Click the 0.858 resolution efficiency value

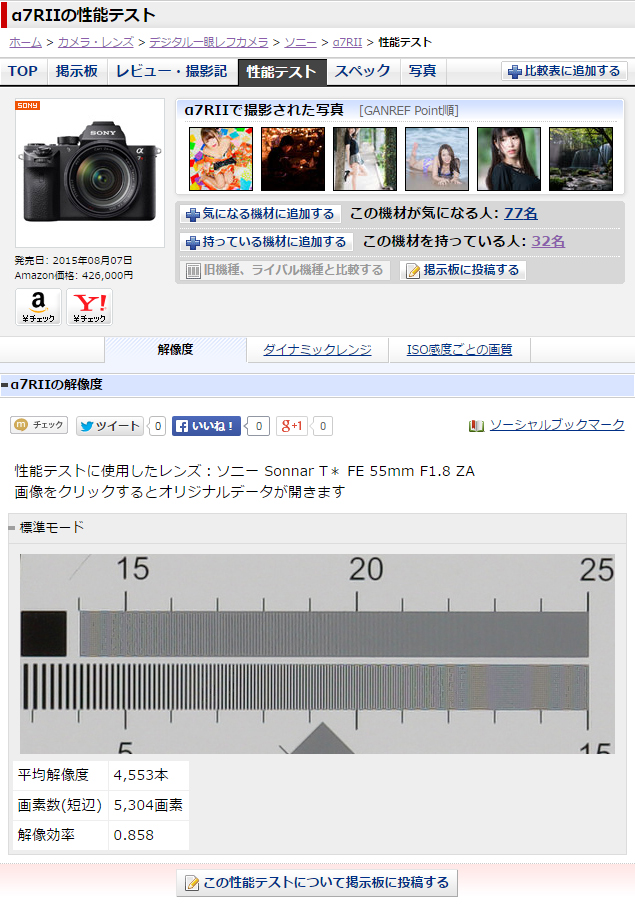click(x=134, y=836)
